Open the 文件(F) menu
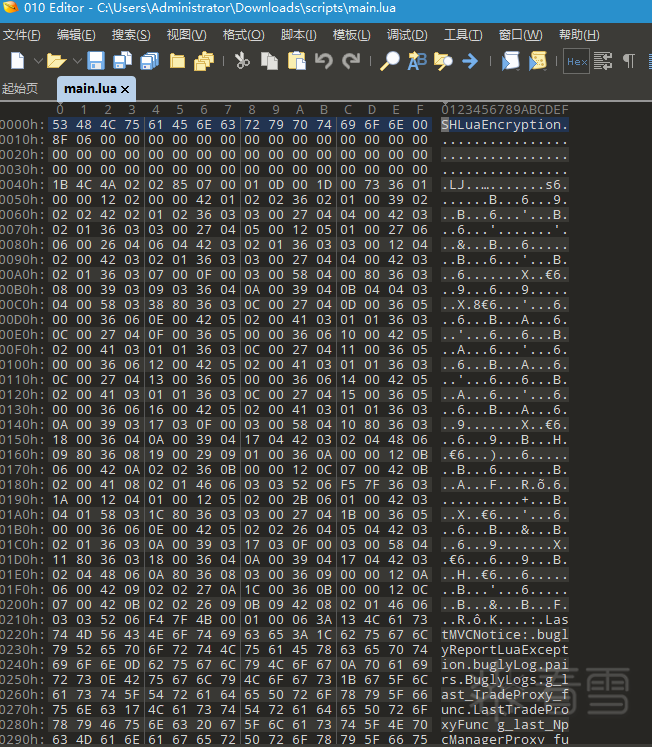652x747 pixels. (21, 35)
